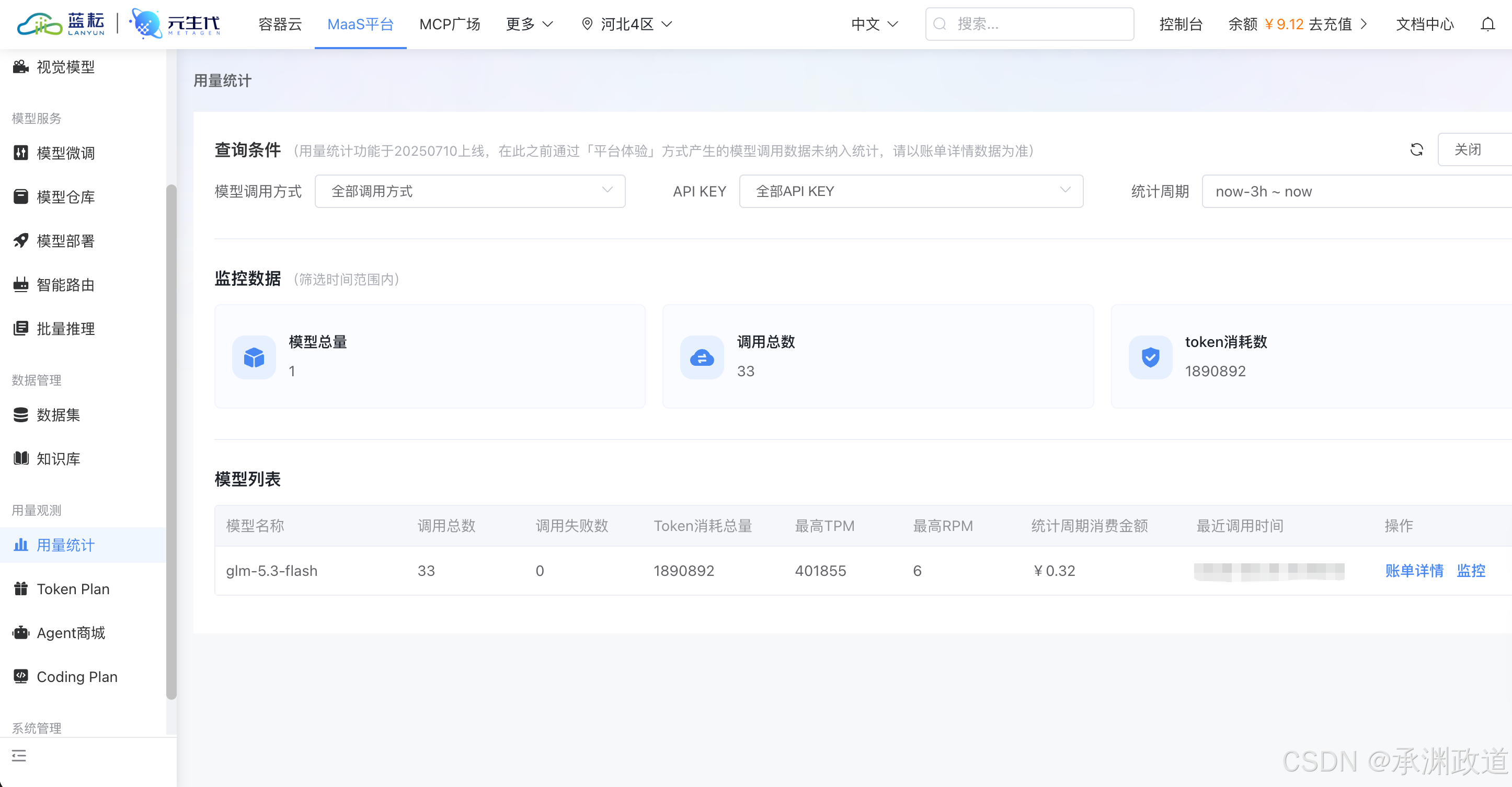Screen dimensions: 1512x787
Task: Open the notification bell
Action: 1487,24
